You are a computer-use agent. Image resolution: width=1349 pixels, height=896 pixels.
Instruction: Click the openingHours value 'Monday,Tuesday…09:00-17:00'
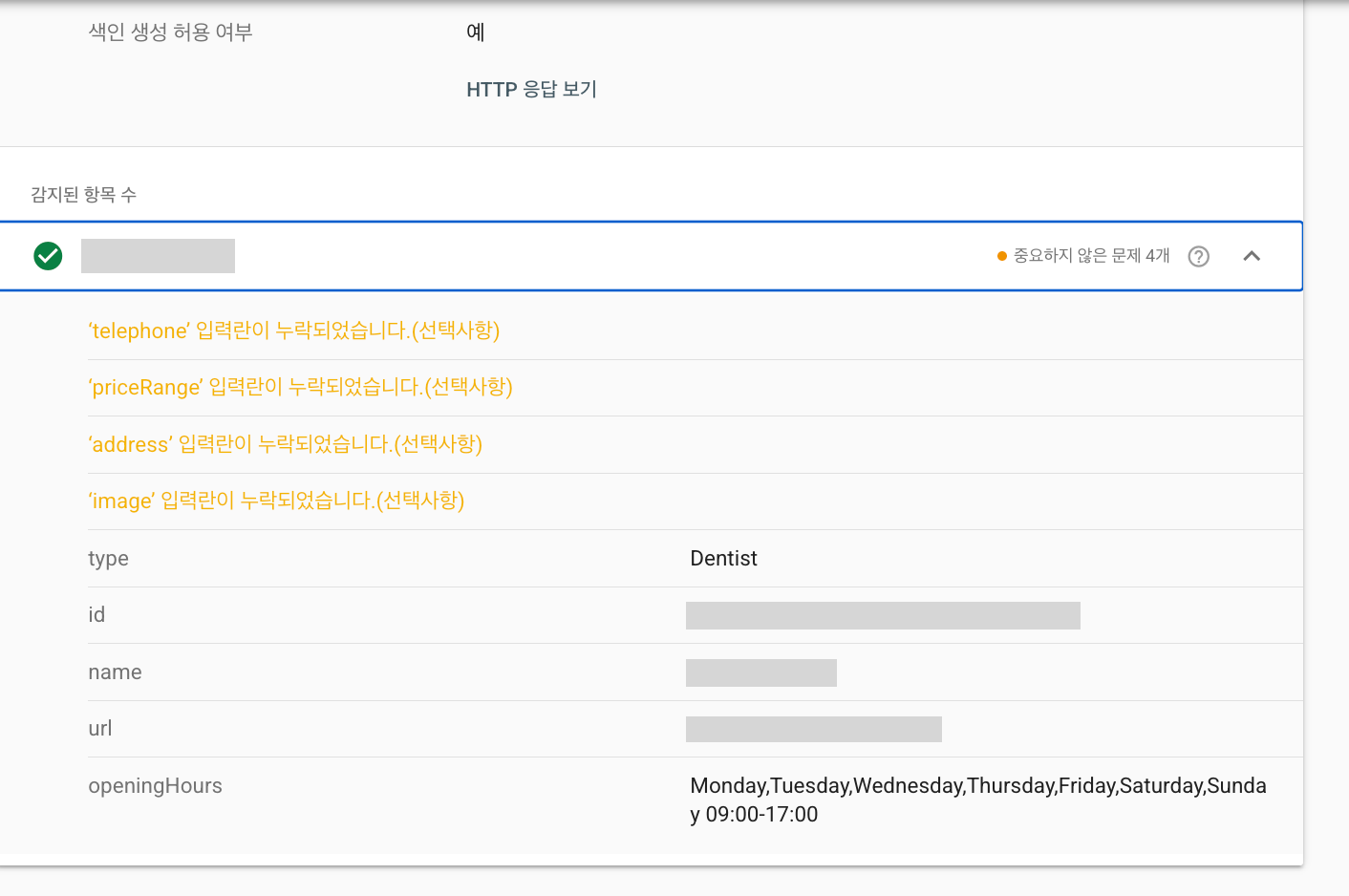pos(978,800)
